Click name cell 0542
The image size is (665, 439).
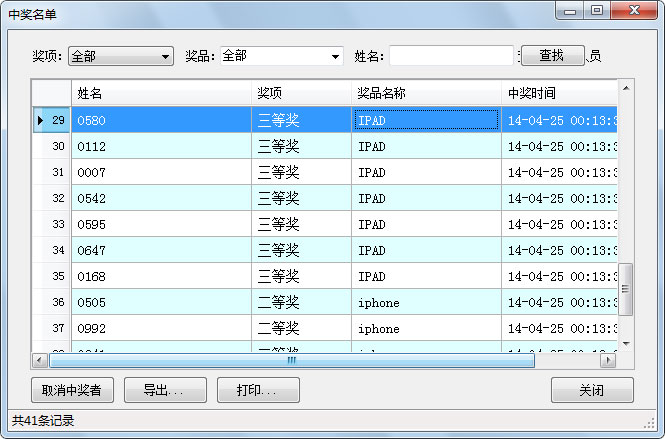pos(161,198)
